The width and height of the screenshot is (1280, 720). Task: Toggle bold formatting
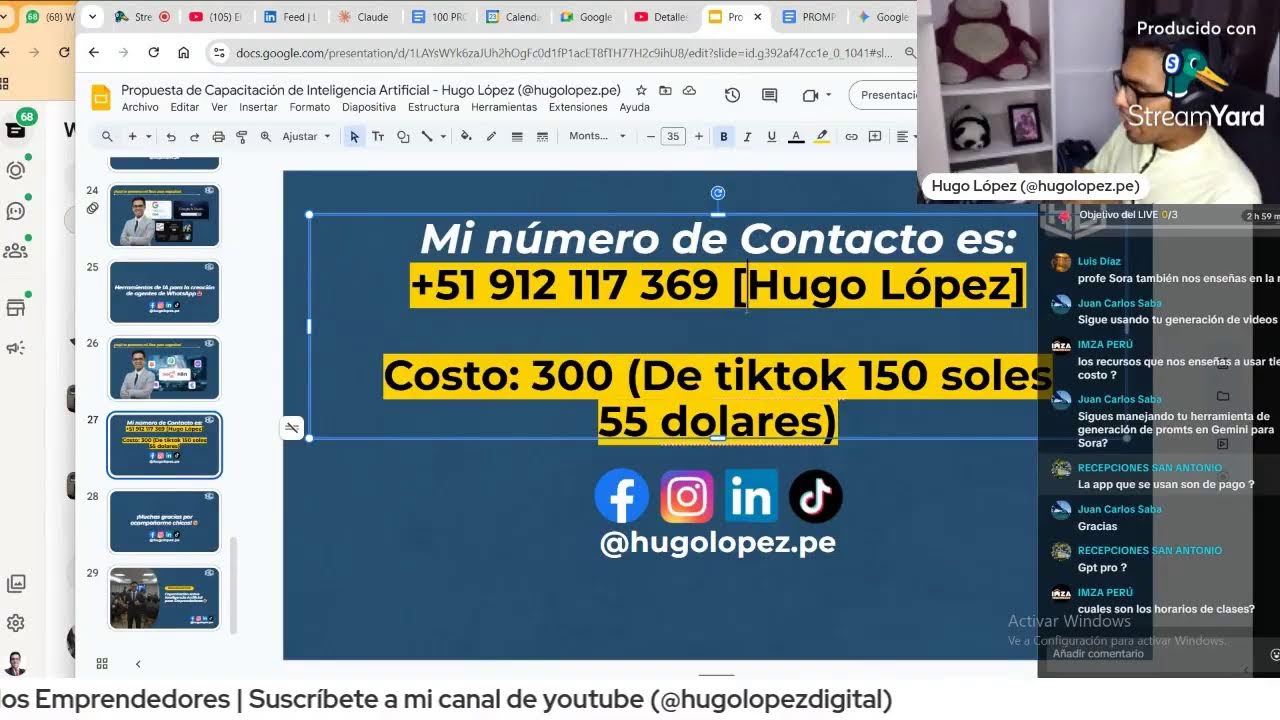(724, 136)
